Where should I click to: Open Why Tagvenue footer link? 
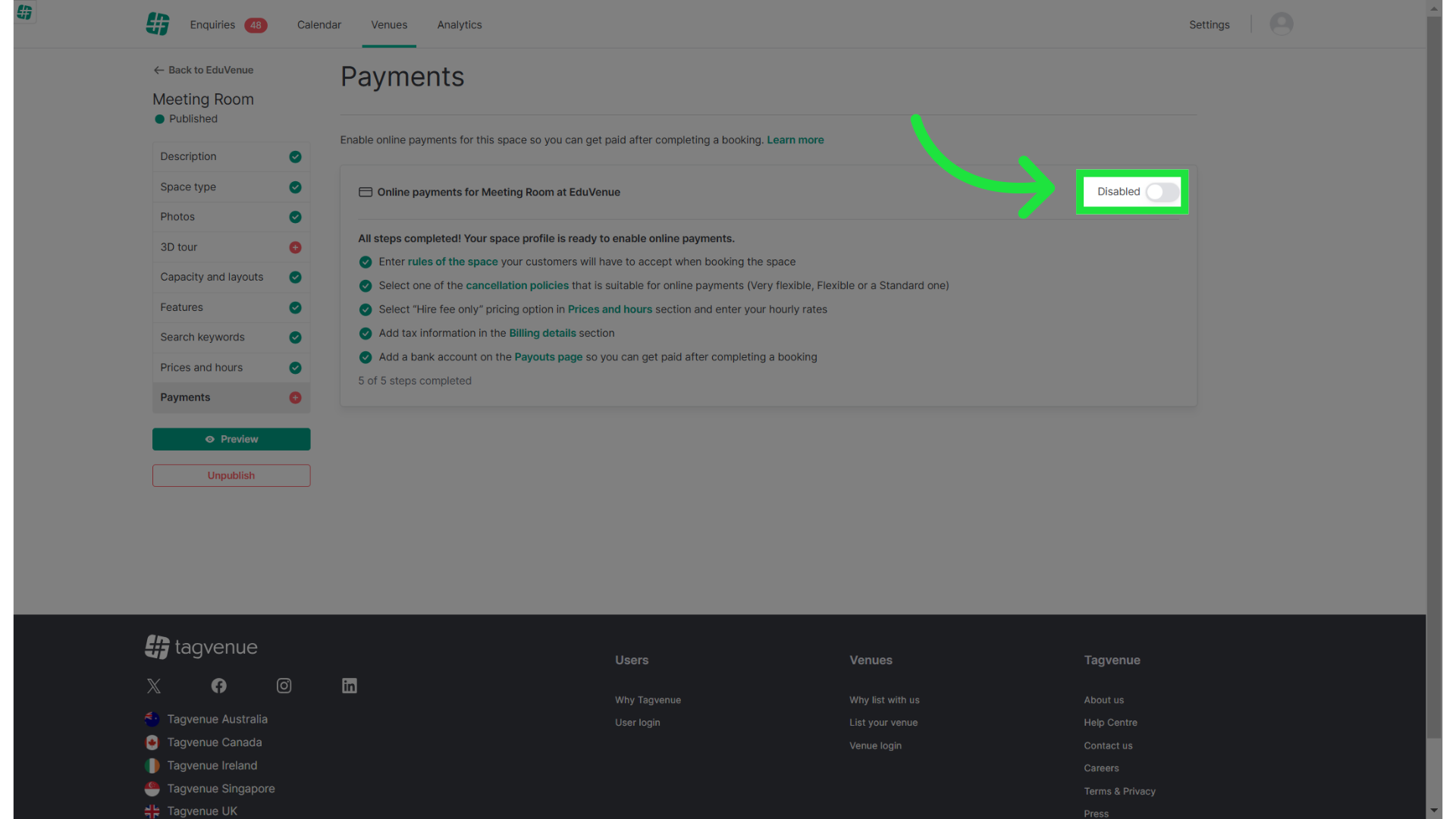(648, 701)
